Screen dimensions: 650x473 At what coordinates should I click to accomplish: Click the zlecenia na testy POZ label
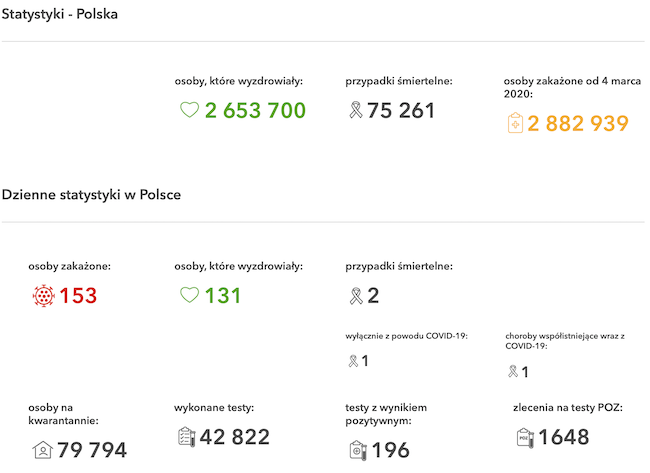click(x=568, y=408)
